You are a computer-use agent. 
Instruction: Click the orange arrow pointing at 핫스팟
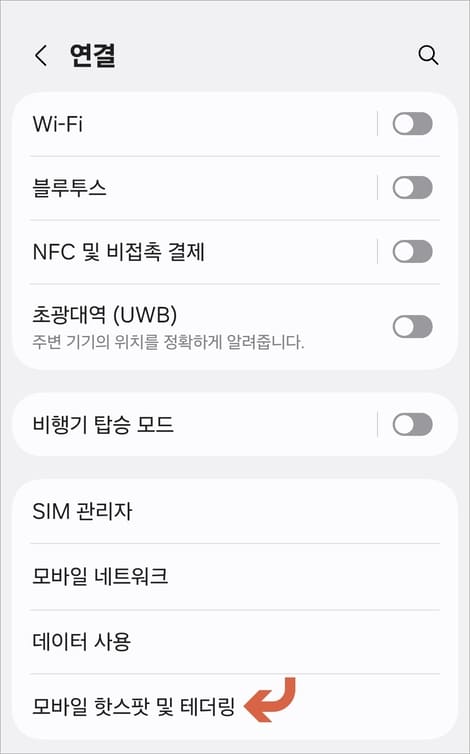270,700
